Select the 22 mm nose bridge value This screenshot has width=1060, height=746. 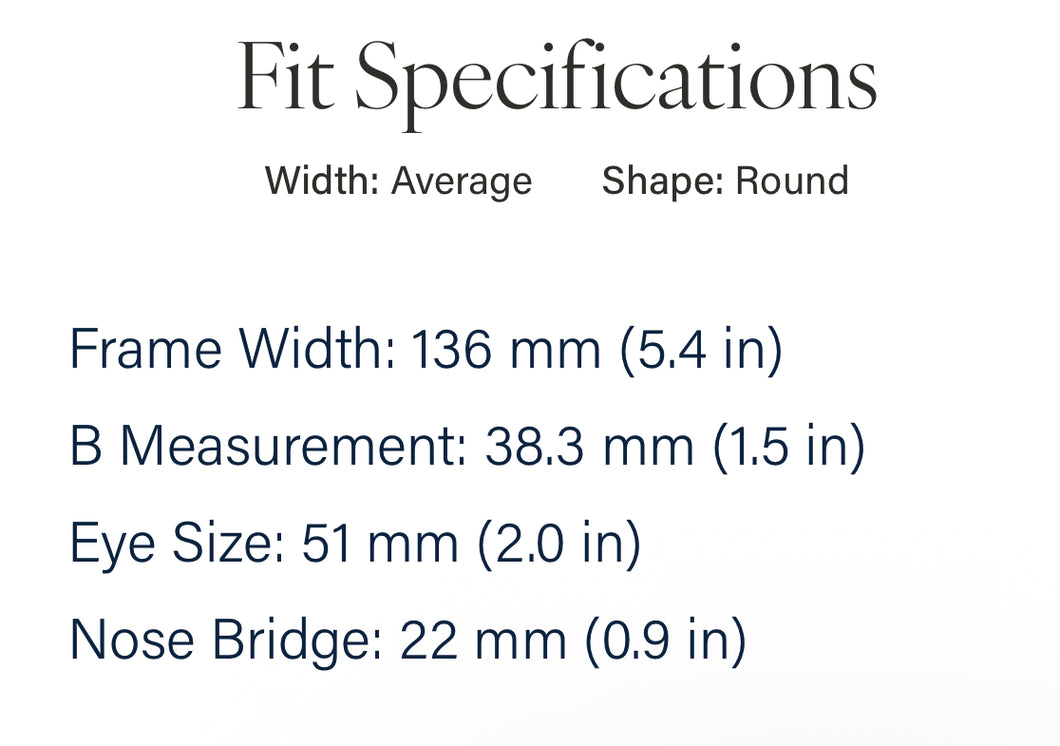coord(483,640)
